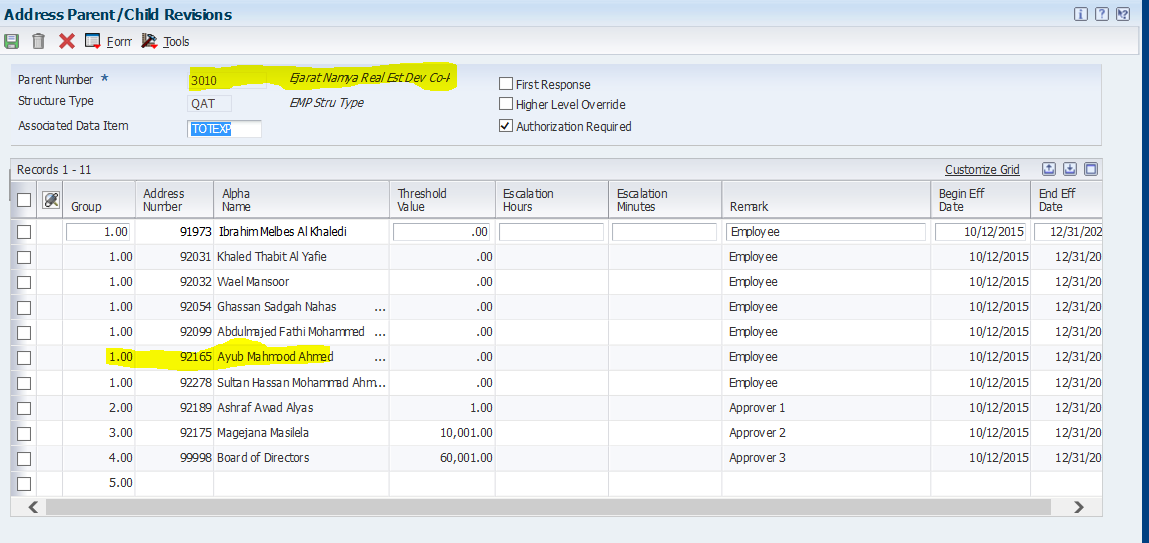Click the Approver 1 remark cell
Image resolution: width=1149 pixels, height=543 pixels.
[827, 408]
